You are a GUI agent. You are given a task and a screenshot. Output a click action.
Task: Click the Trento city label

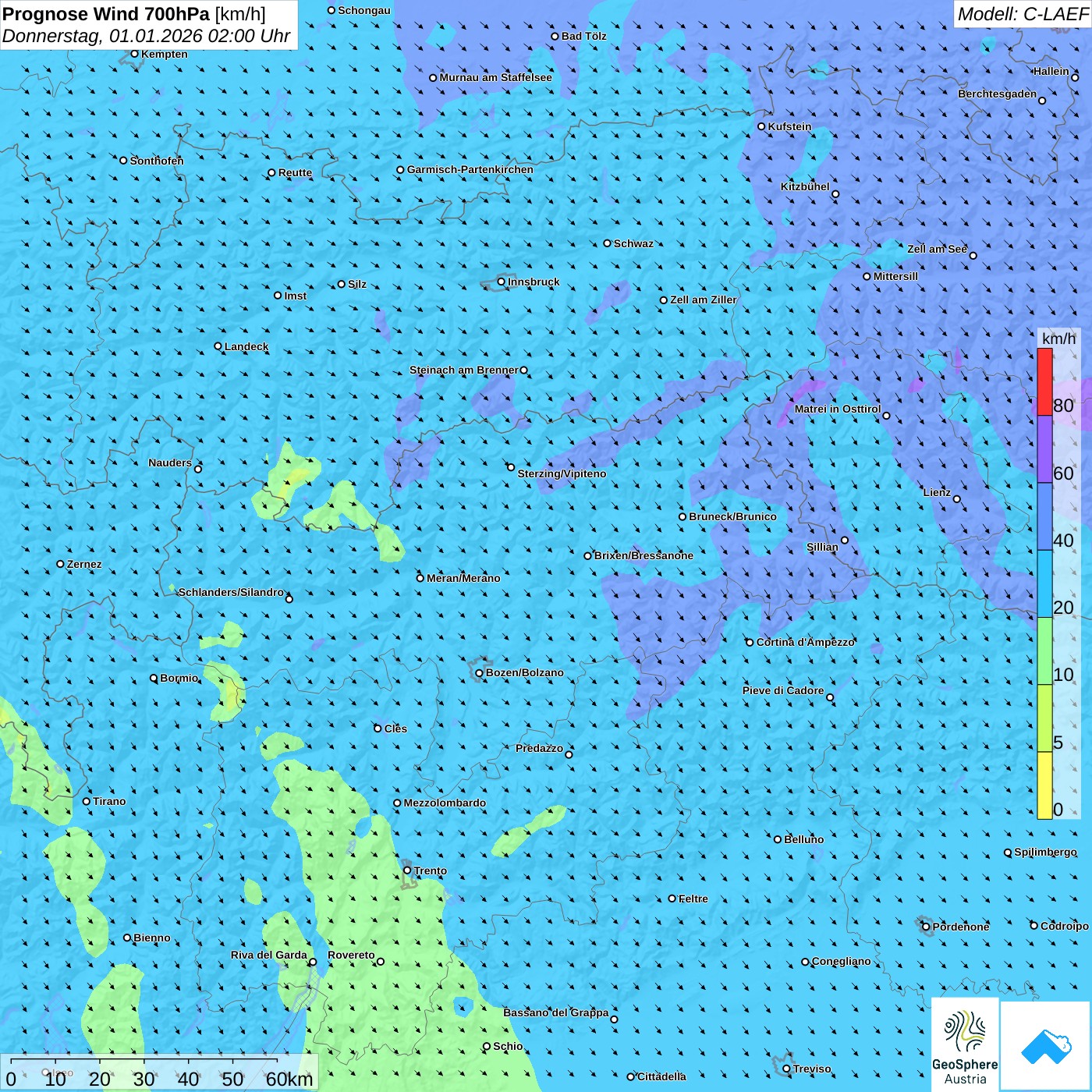click(x=431, y=870)
